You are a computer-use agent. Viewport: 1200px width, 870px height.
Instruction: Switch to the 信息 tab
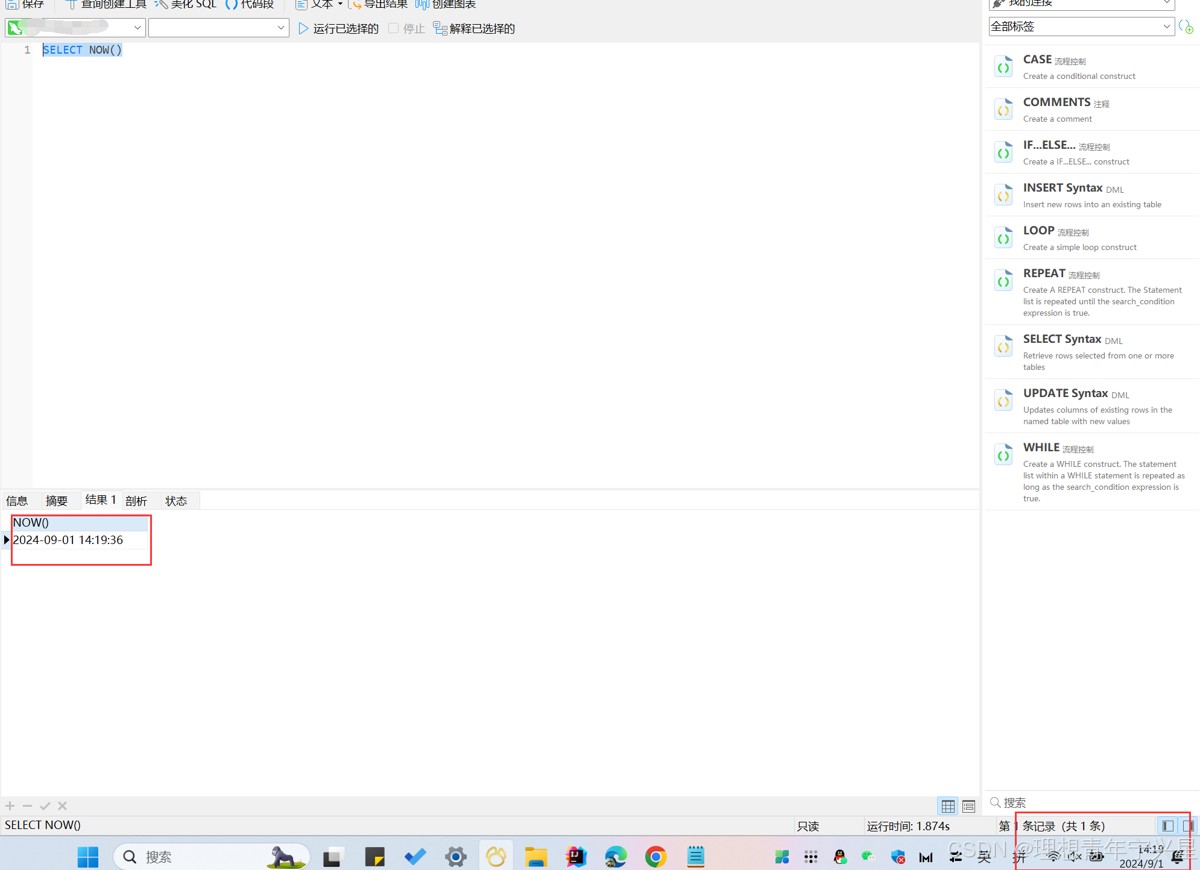(x=17, y=501)
